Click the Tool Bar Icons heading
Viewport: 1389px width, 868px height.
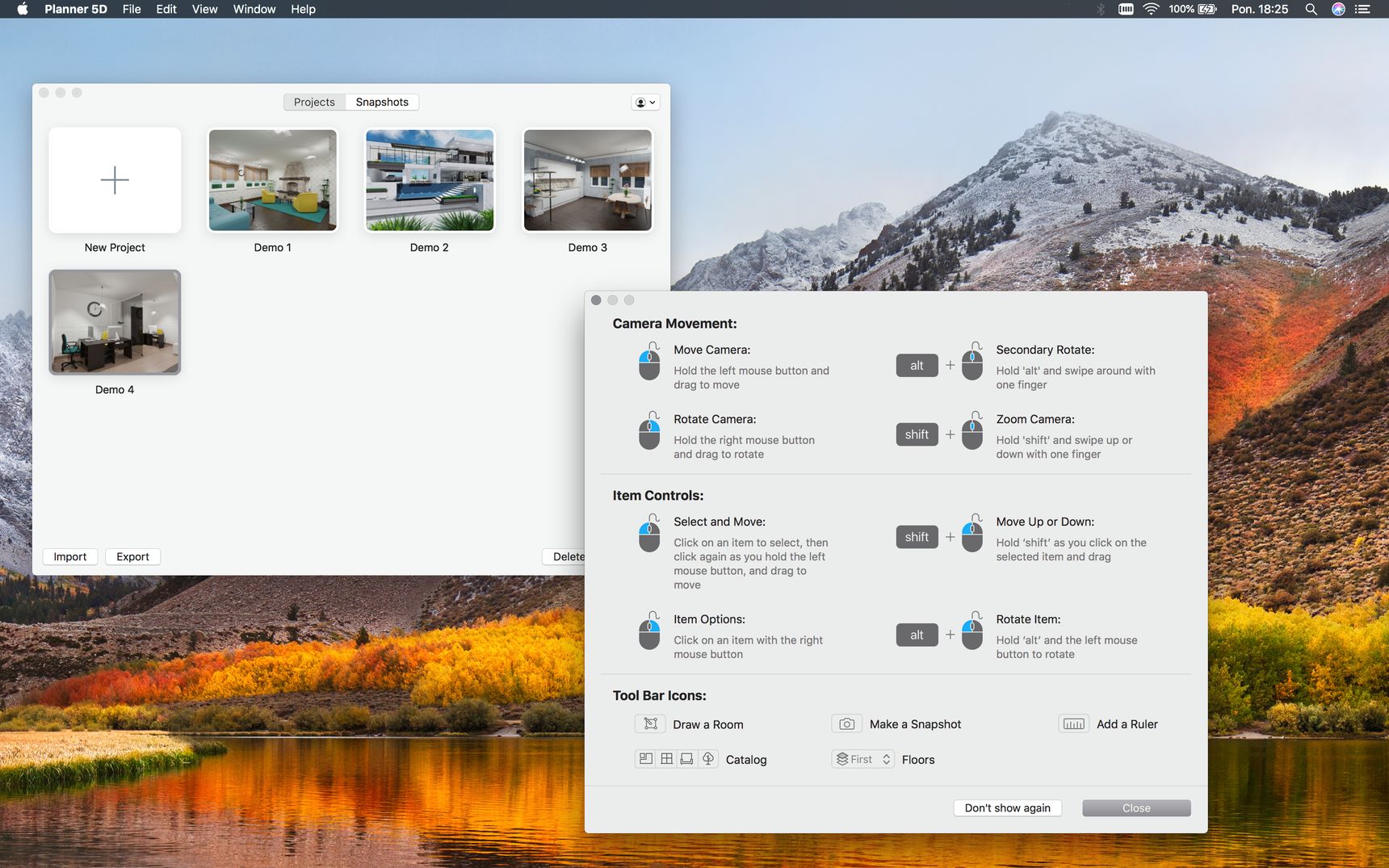(659, 695)
